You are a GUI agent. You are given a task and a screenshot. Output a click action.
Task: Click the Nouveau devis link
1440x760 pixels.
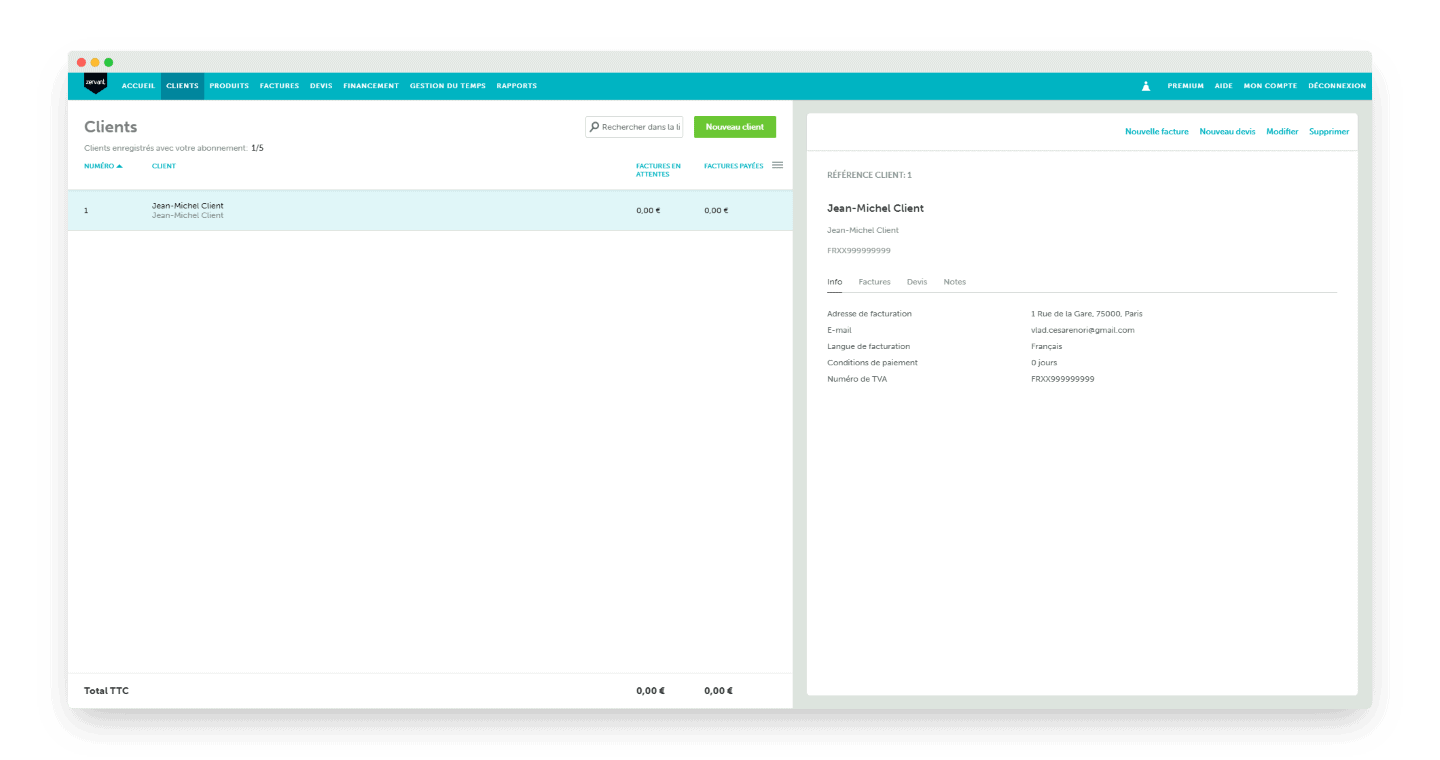click(1227, 132)
